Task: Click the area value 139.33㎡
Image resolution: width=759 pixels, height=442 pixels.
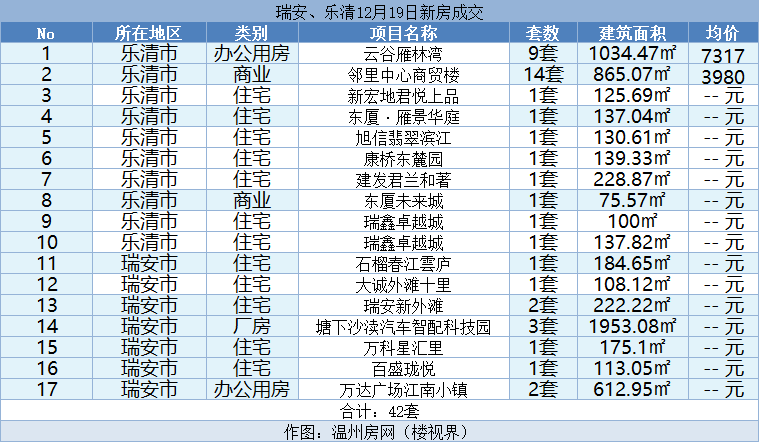Action: click(632, 158)
